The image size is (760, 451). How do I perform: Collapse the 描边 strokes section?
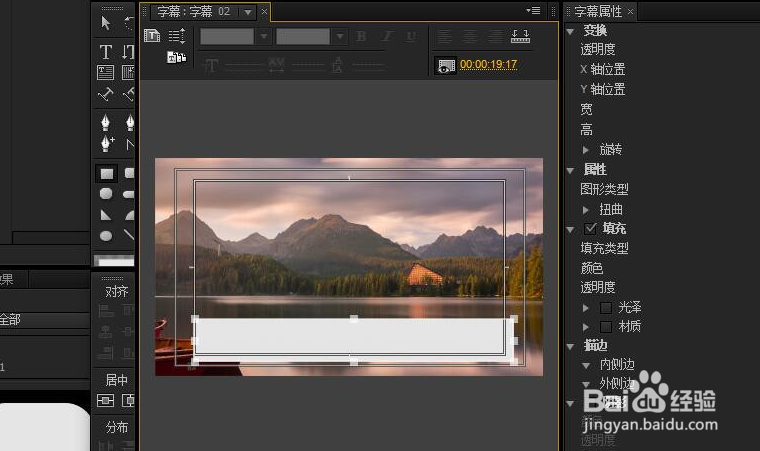coord(570,347)
